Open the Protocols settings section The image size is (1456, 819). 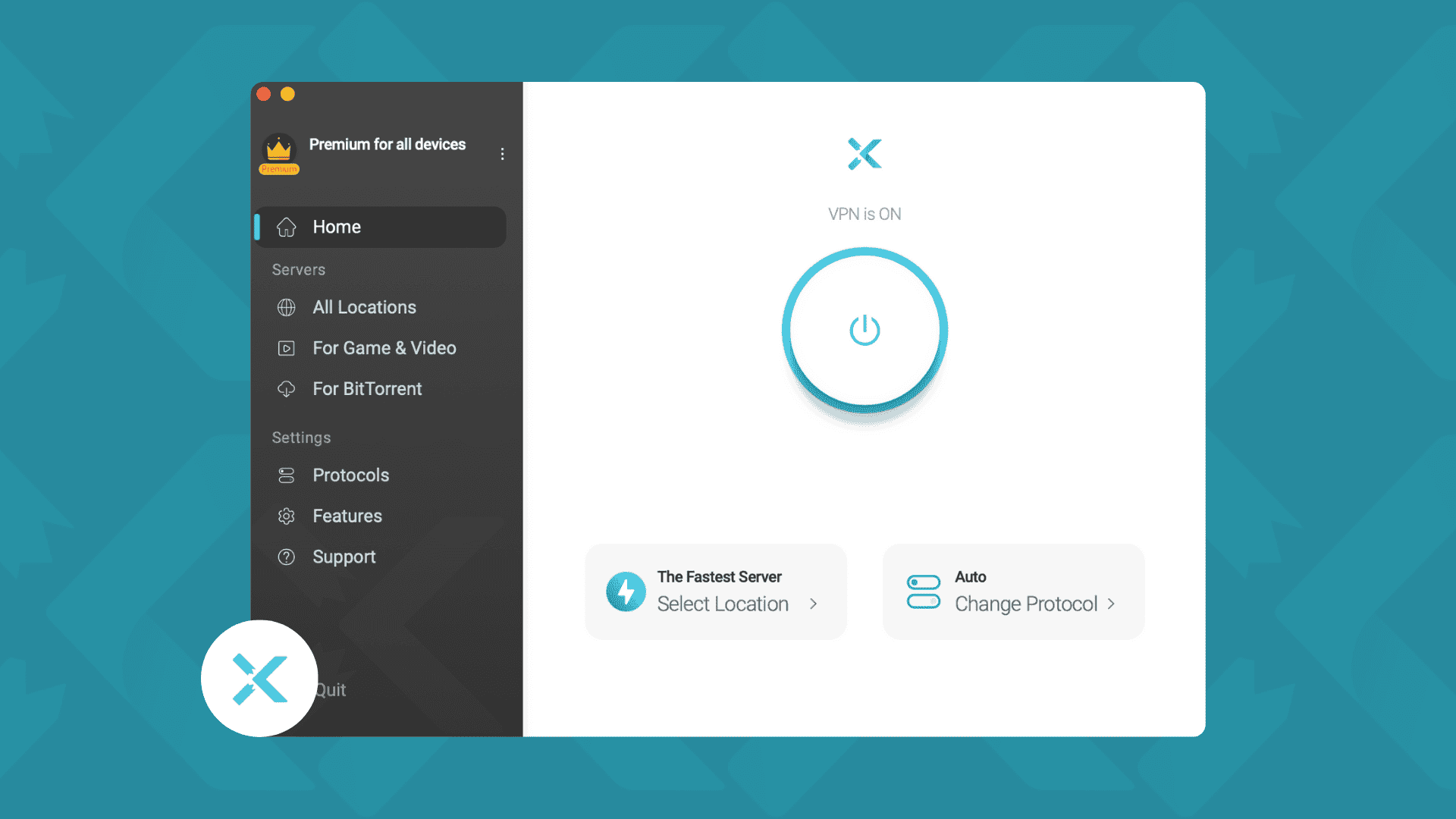pos(350,475)
